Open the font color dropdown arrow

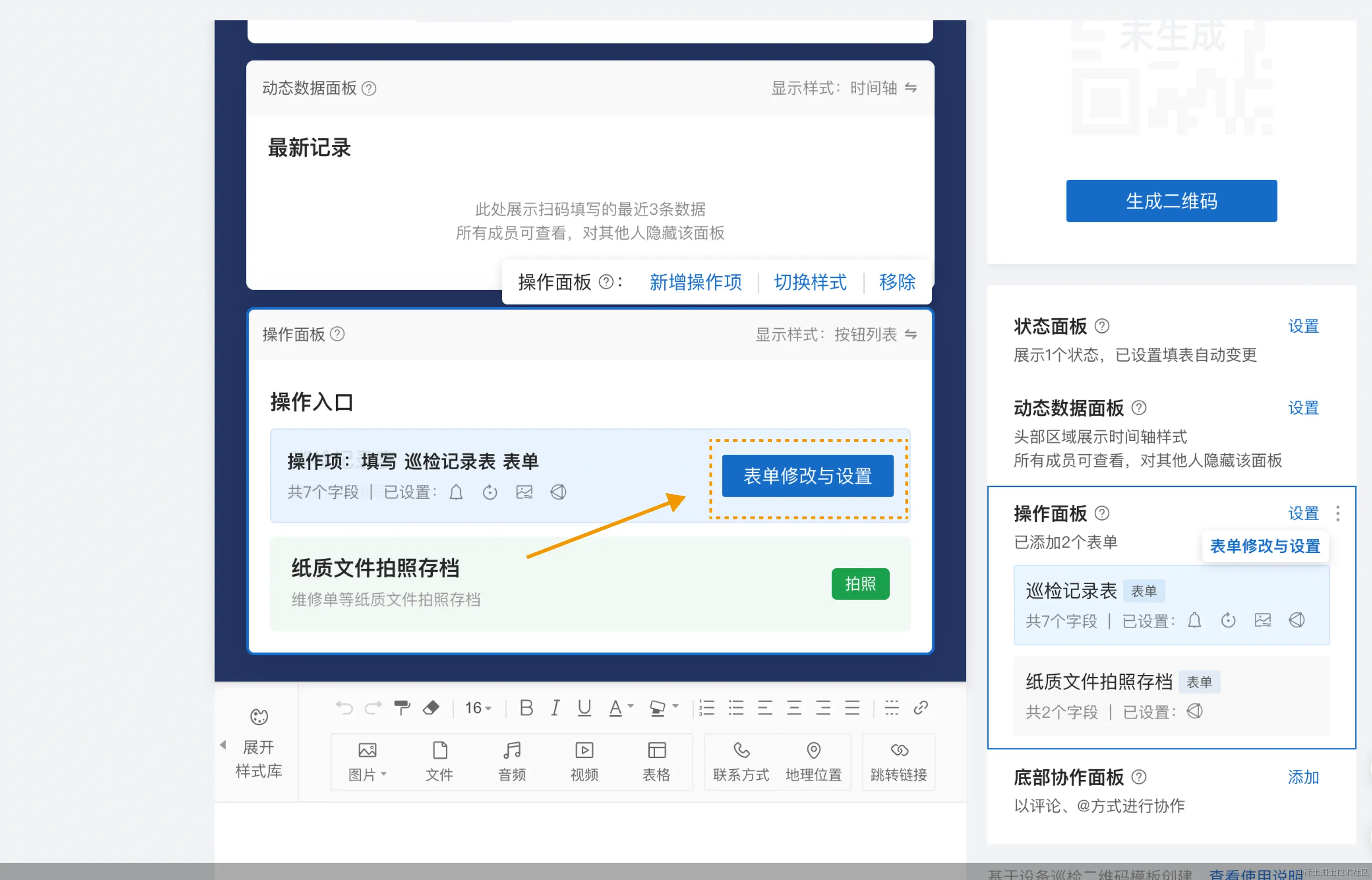pyautogui.click(x=631, y=706)
